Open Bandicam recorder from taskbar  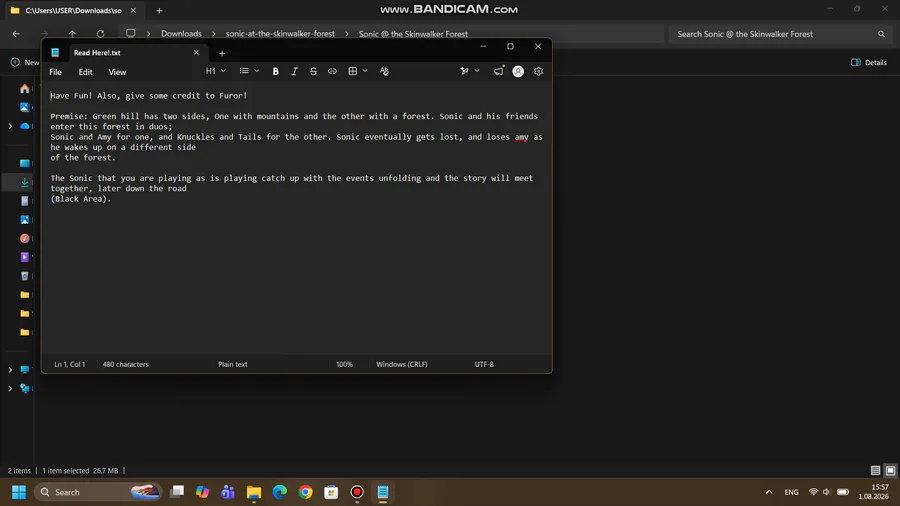[x=357, y=492]
